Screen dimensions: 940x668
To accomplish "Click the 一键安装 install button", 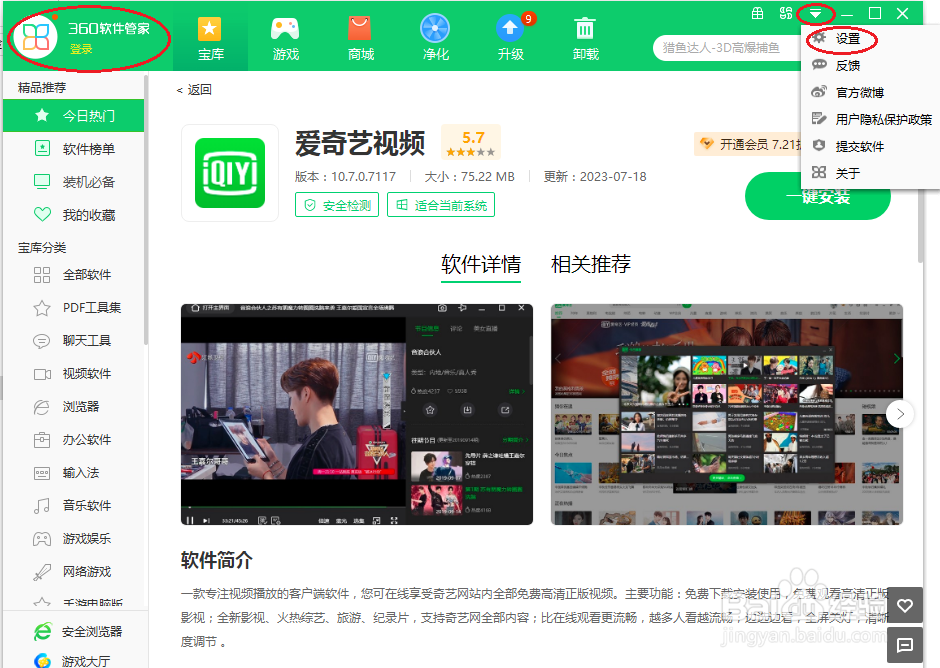I will (817, 196).
